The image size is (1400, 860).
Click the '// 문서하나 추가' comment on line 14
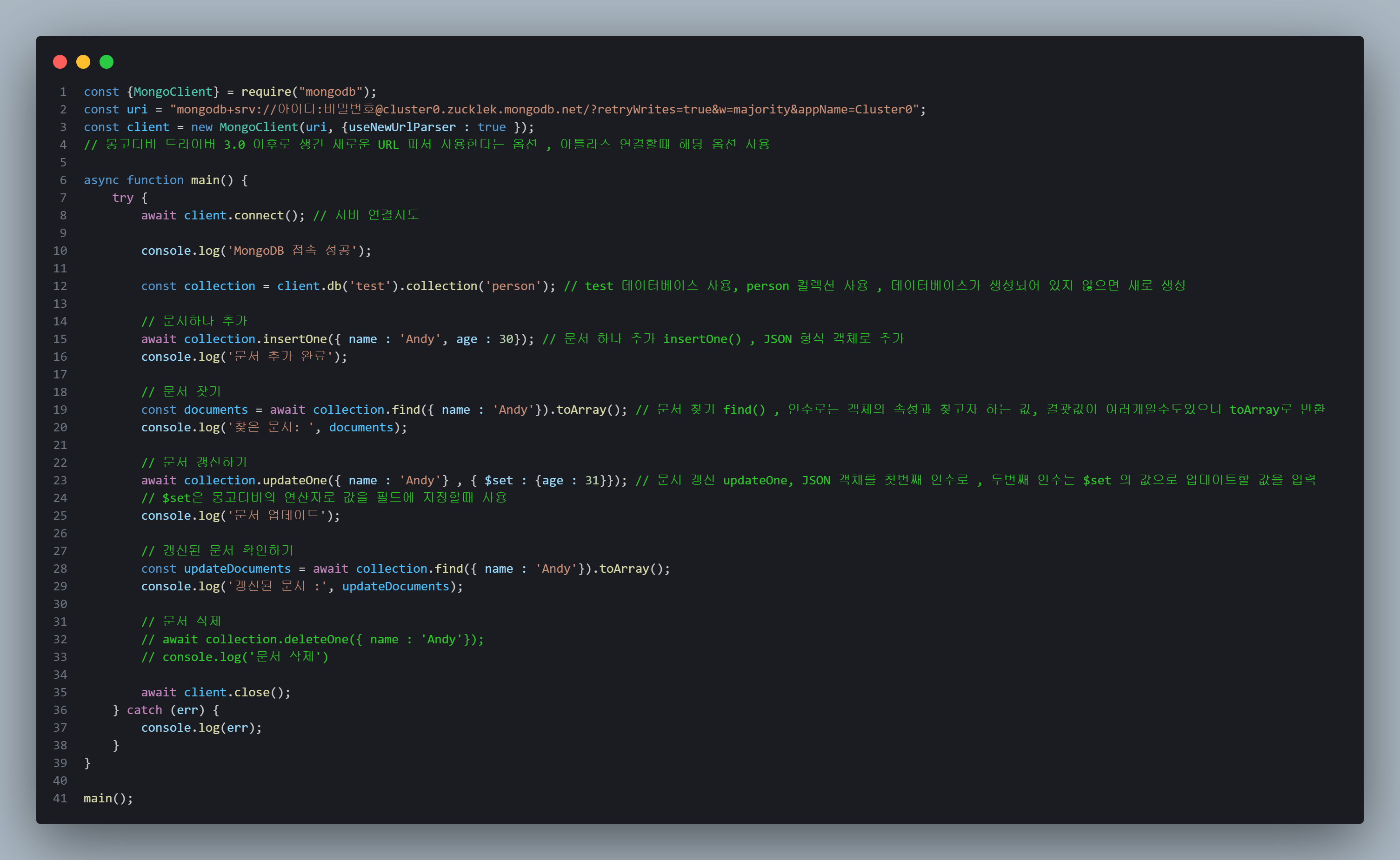pyautogui.click(x=194, y=321)
